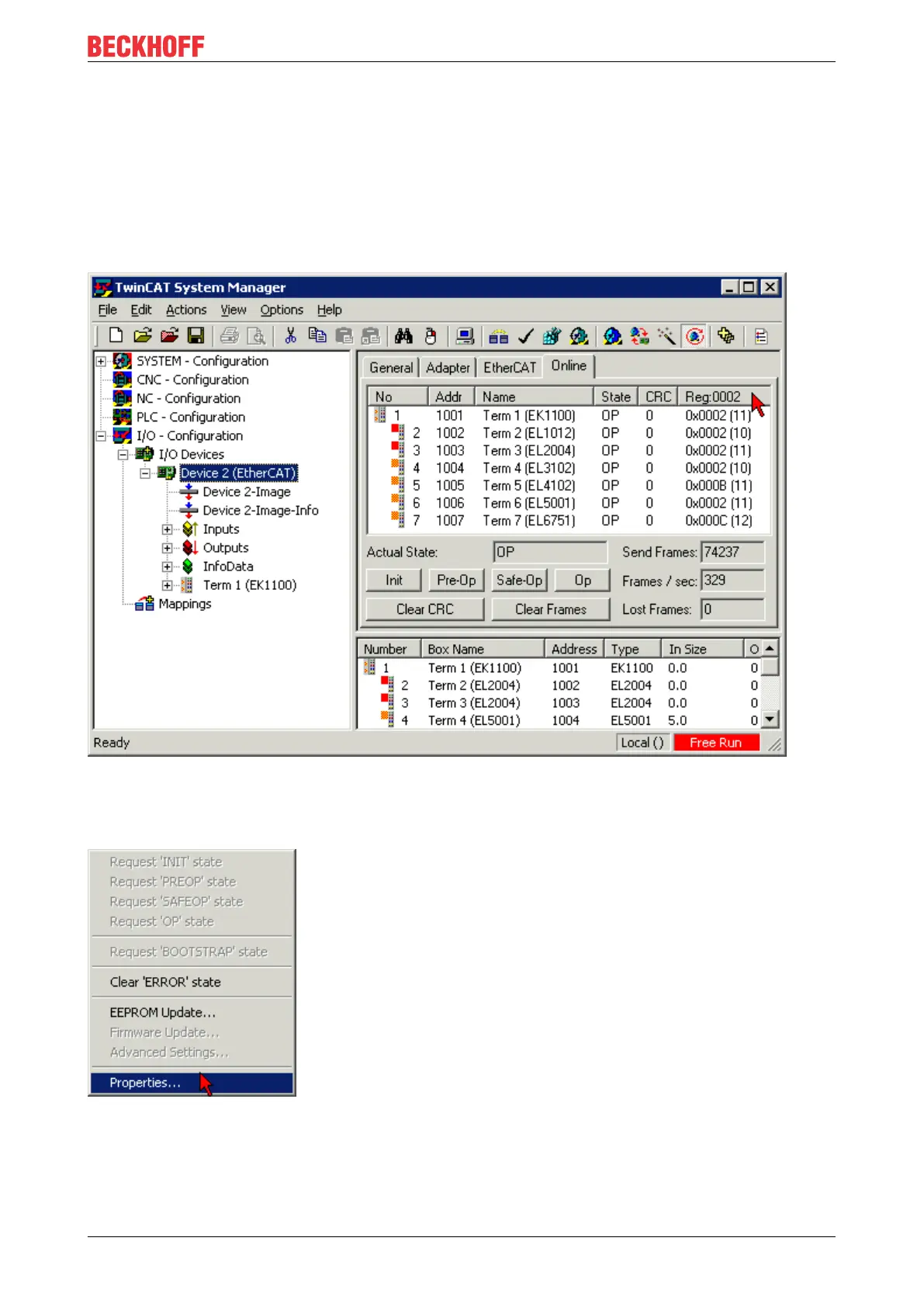Click the Safe-Op button
924x1307 pixels.
(519, 581)
